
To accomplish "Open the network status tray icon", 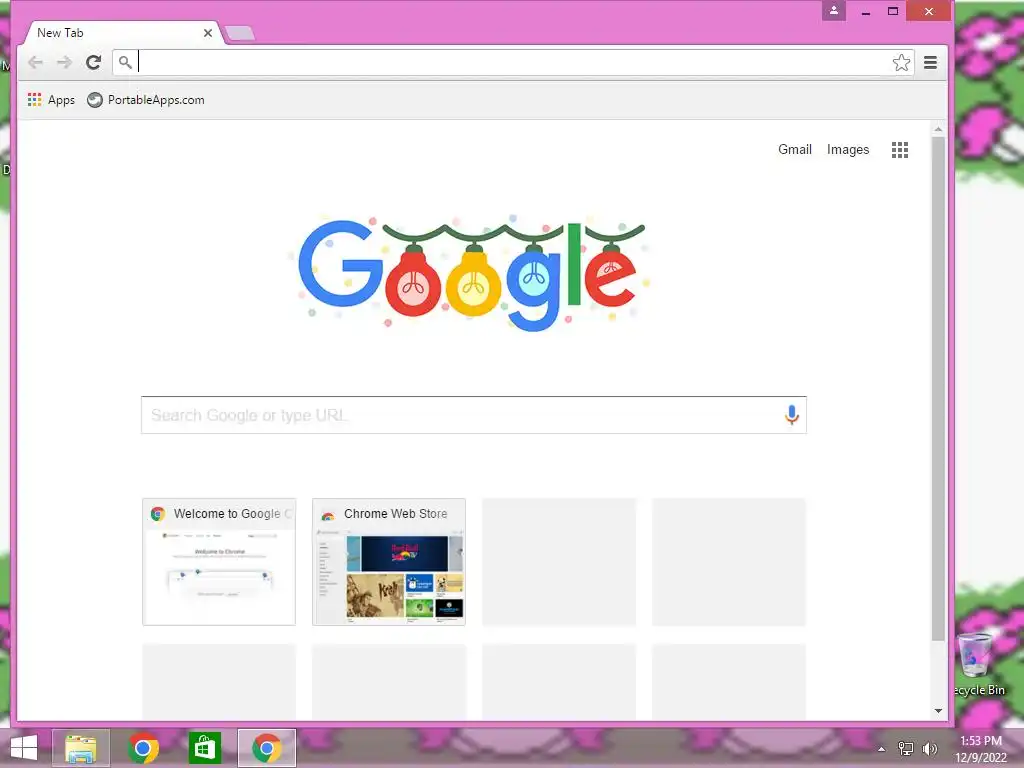I will pos(906,748).
